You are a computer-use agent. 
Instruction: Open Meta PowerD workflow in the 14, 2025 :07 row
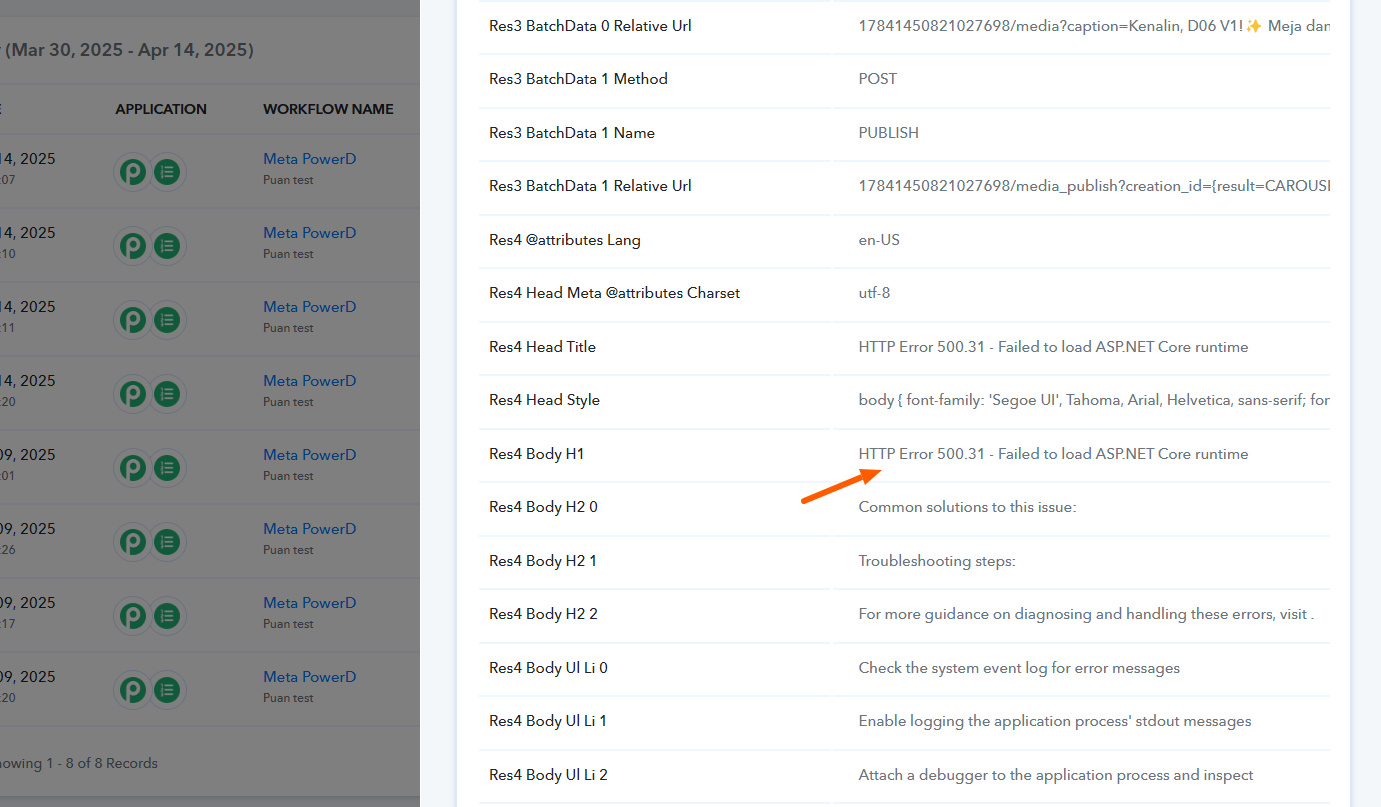pos(310,159)
